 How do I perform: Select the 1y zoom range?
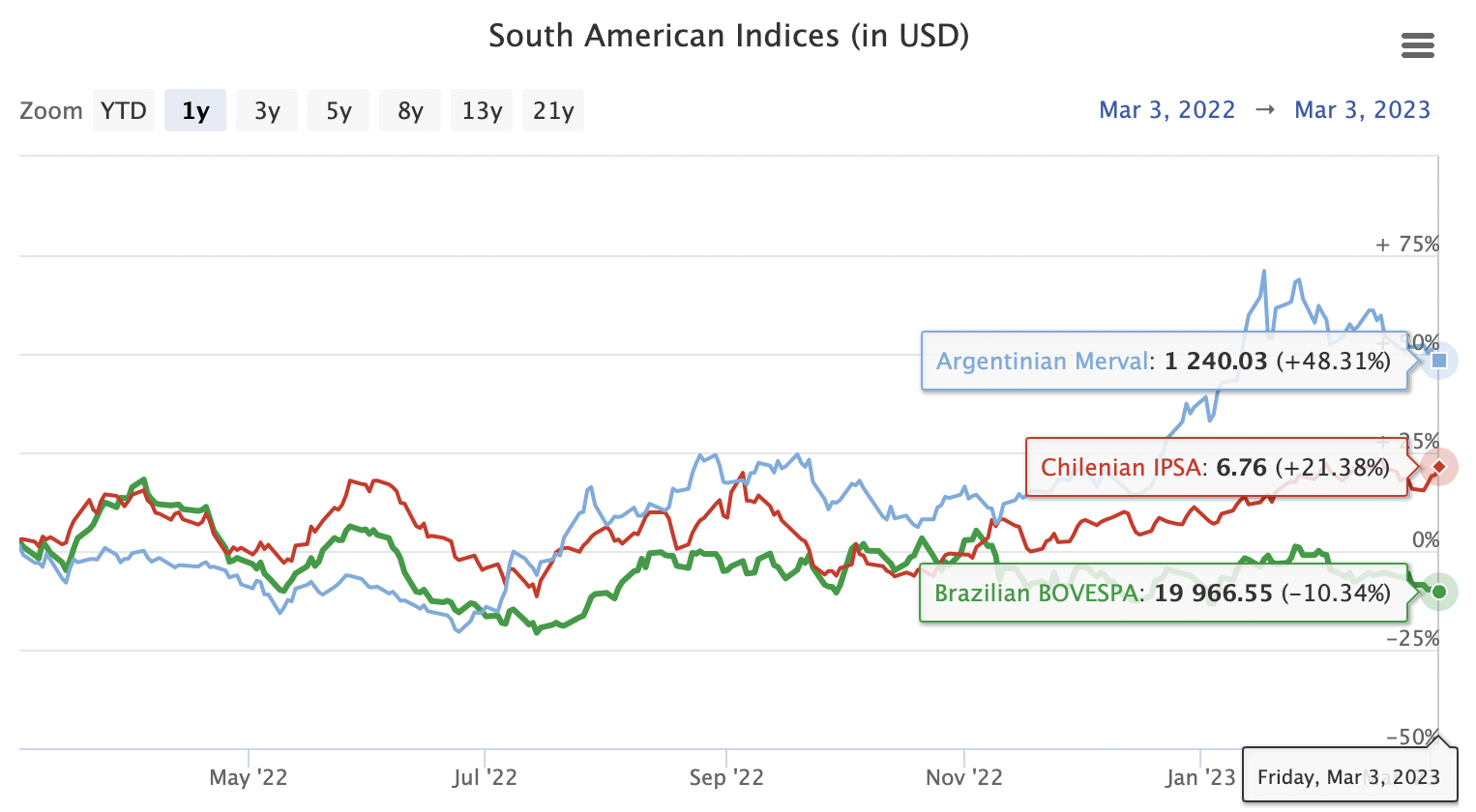pyautogui.click(x=195, y=110)
